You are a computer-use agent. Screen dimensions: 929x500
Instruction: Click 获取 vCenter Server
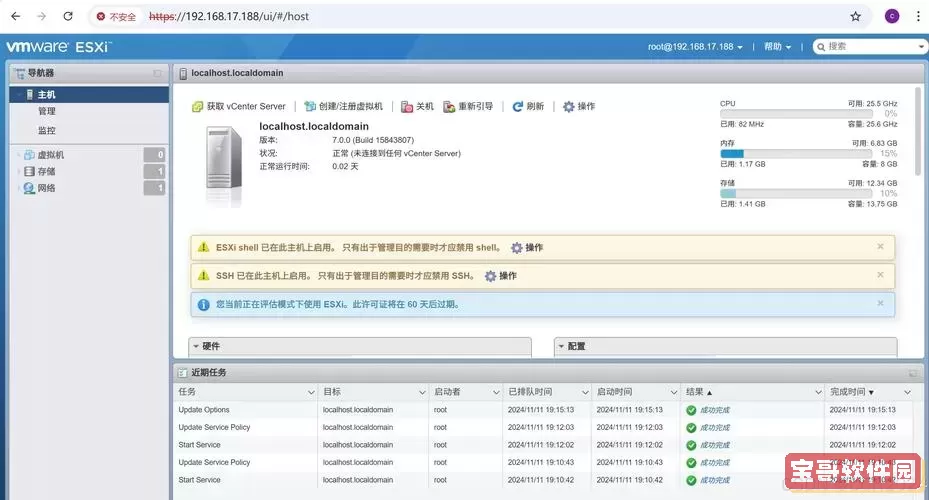[239, 106]
